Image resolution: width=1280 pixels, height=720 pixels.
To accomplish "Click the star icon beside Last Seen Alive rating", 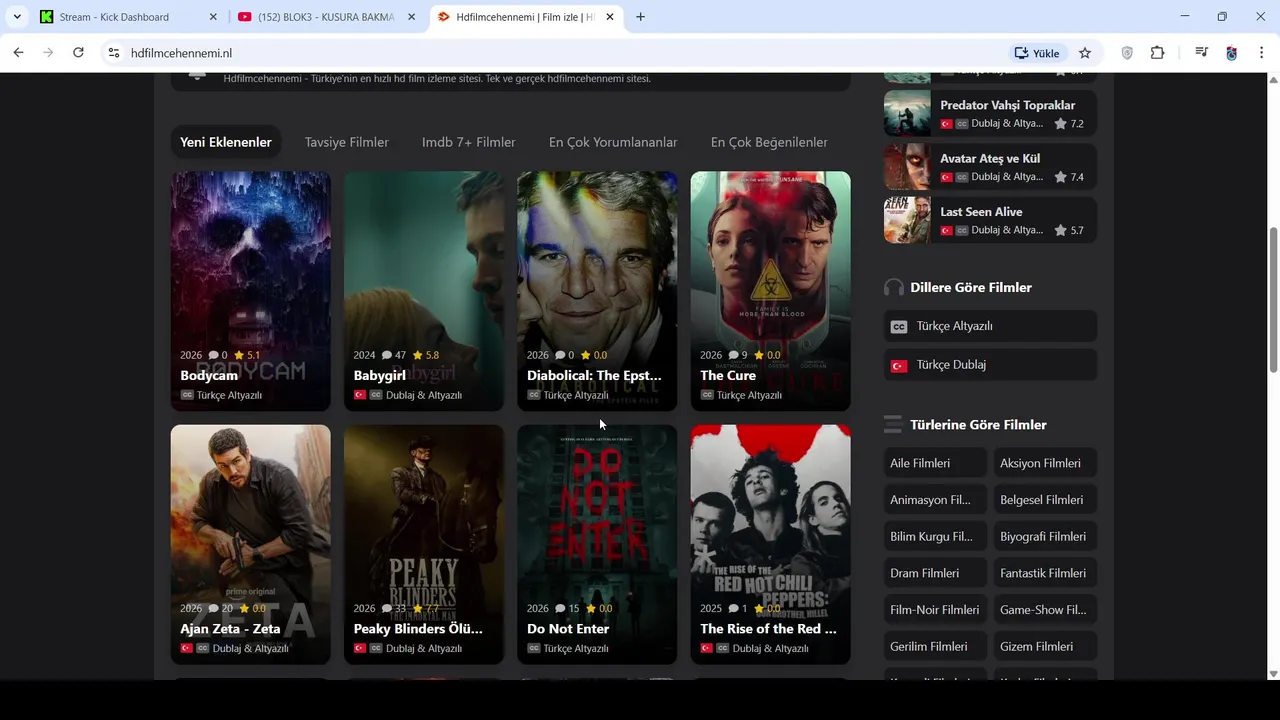I will point(1060,231).
